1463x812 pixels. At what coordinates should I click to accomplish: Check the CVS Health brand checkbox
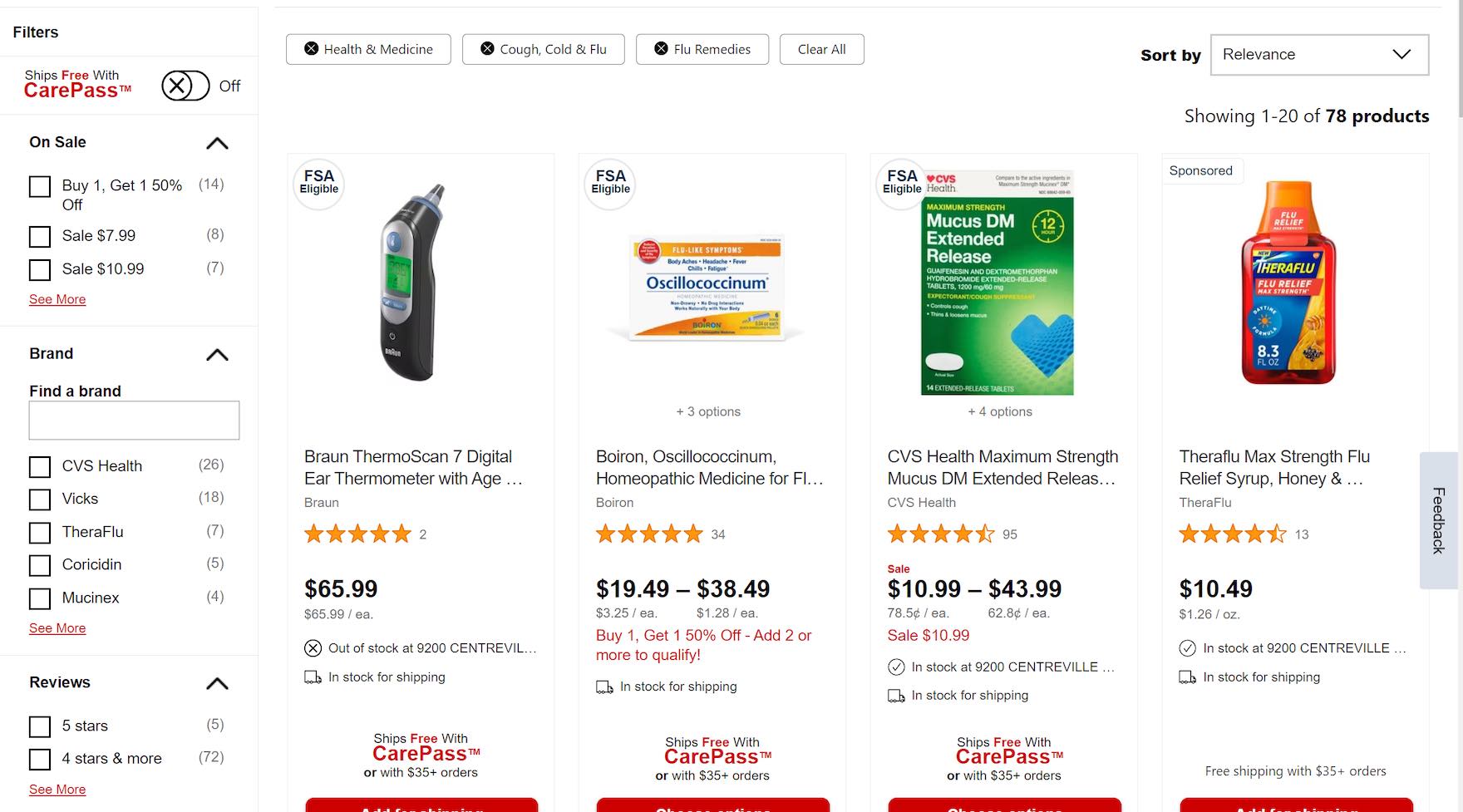40,467
